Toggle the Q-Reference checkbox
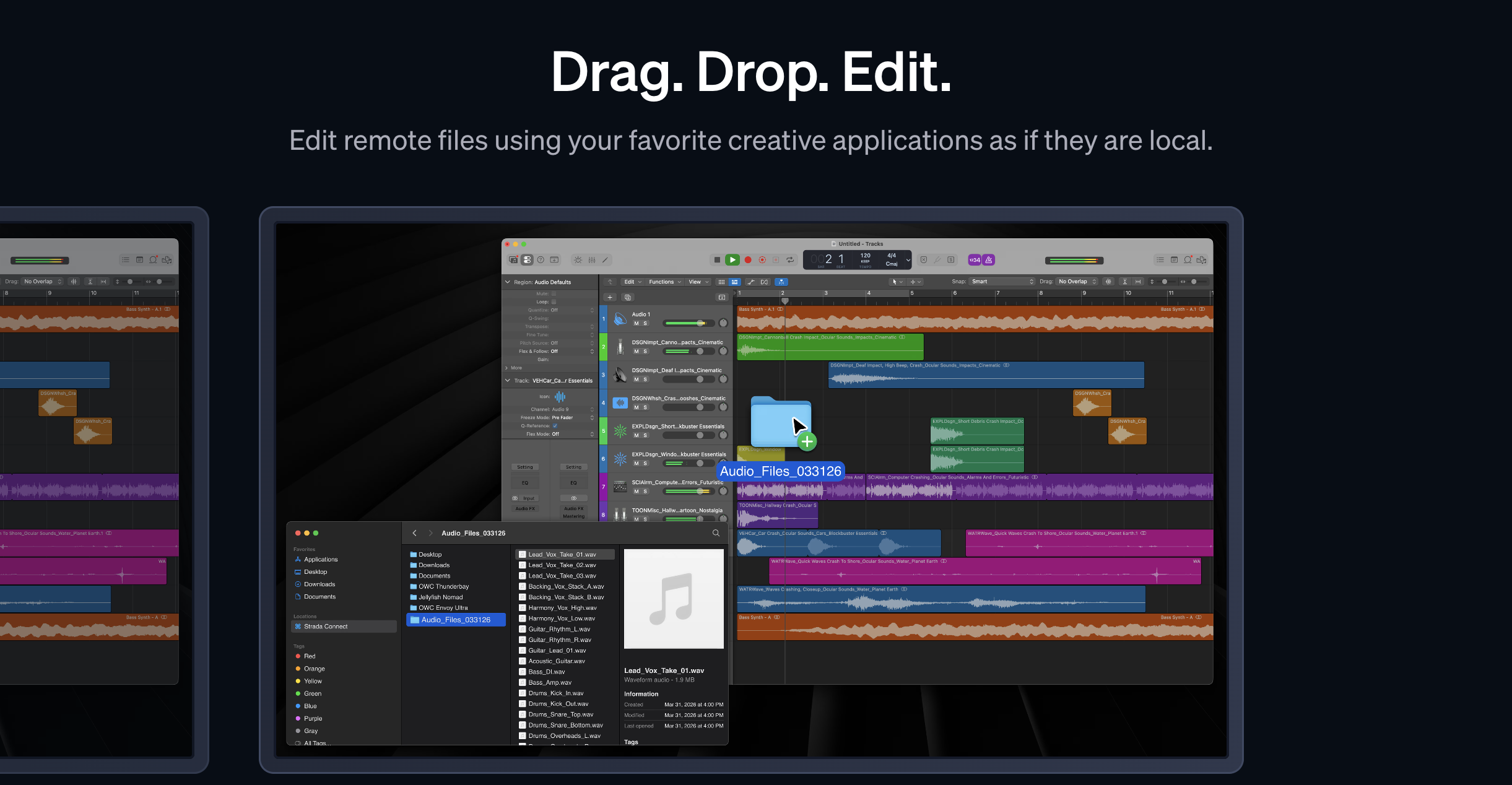Image resolution: width=1512 pixels, height=785 pixels. coord(555,426)
